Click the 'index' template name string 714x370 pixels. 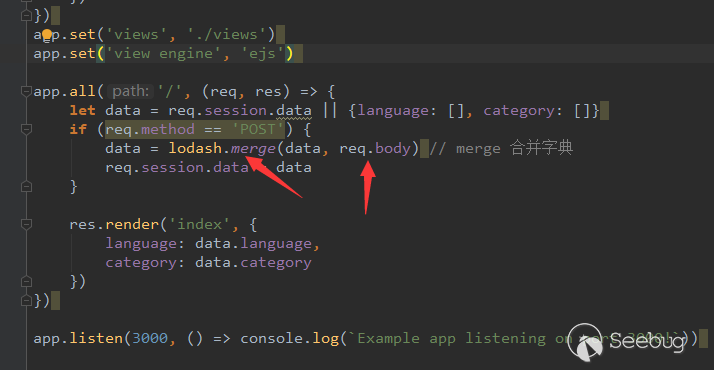click(x=199, y=224)
